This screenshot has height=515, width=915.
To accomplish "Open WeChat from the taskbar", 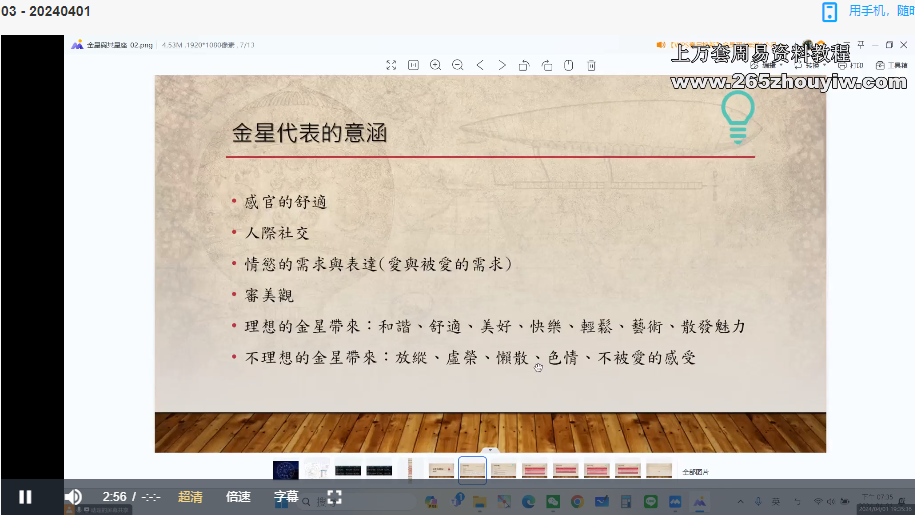I will pos(553,500).
